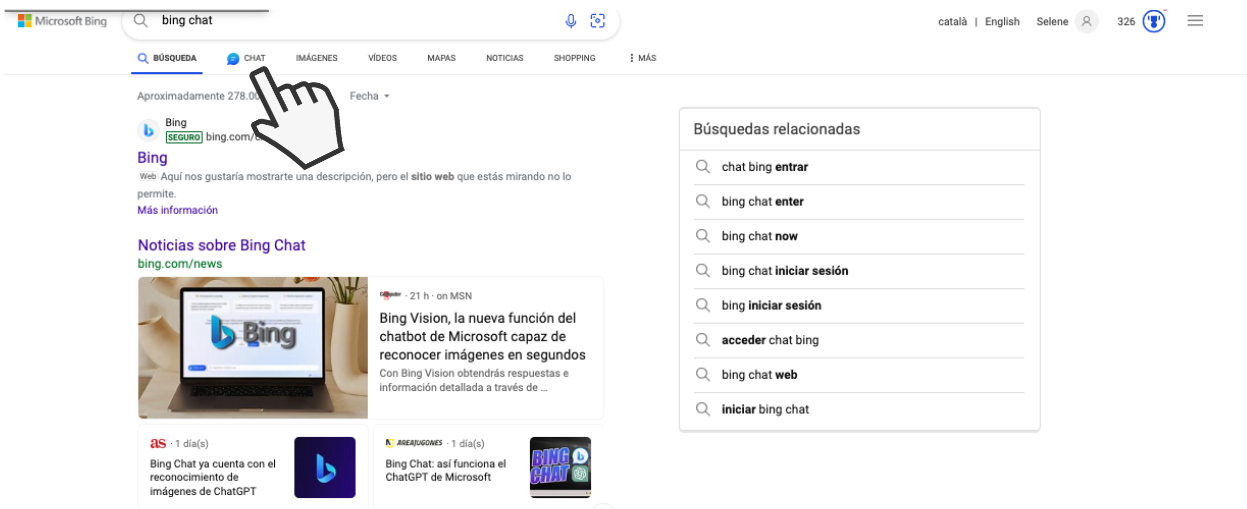This screenshot has width=1247, height=509.
Task: Select related search 'bing chat now'
Action: [760, 236]
